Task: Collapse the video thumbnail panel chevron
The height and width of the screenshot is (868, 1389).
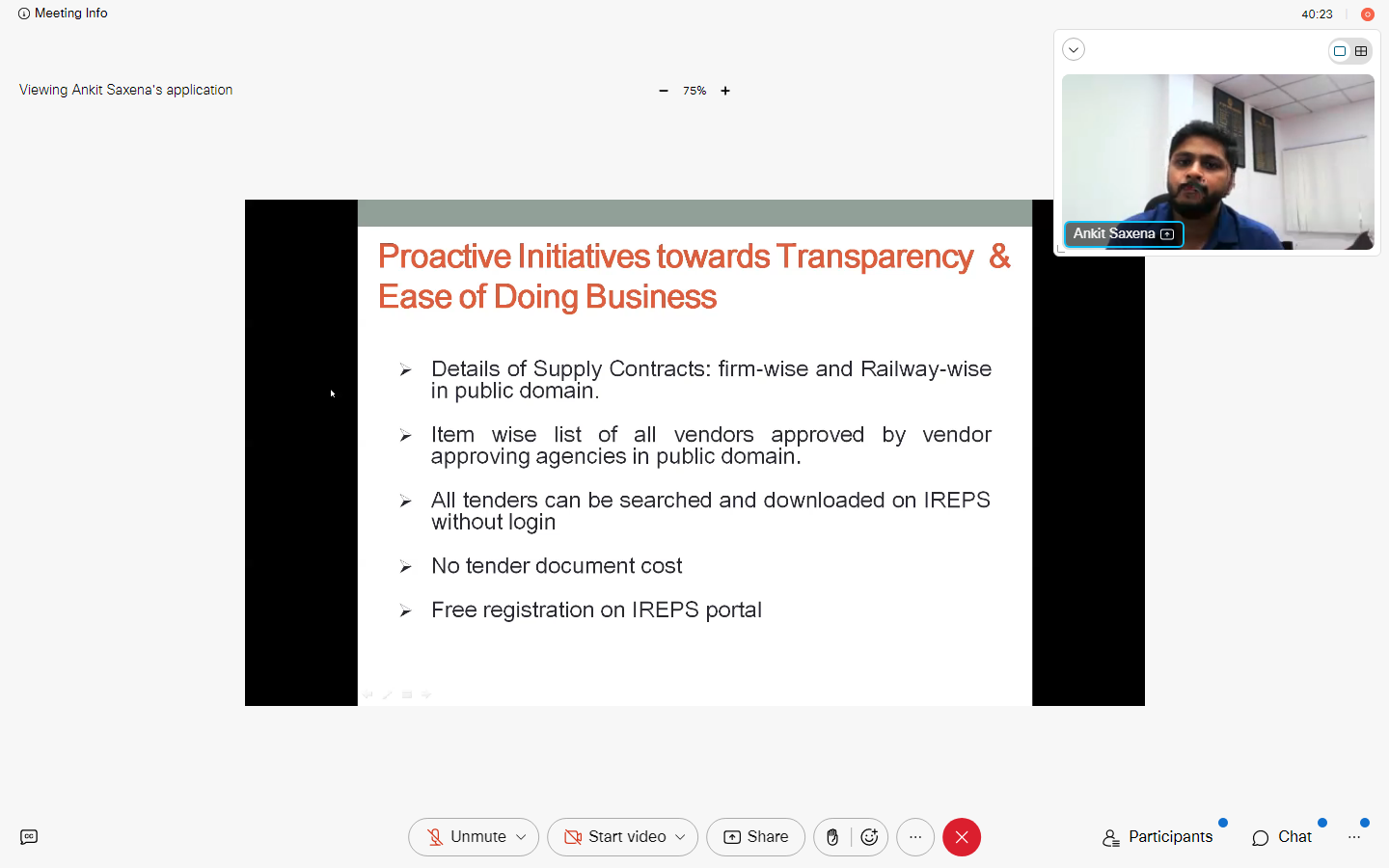Action: 1074,50
